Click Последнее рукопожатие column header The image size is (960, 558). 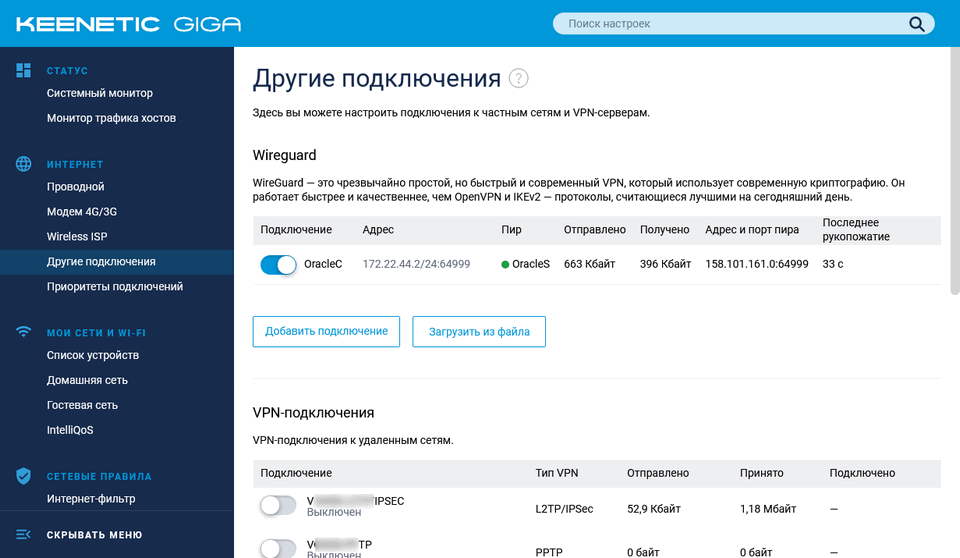[856, 230]
